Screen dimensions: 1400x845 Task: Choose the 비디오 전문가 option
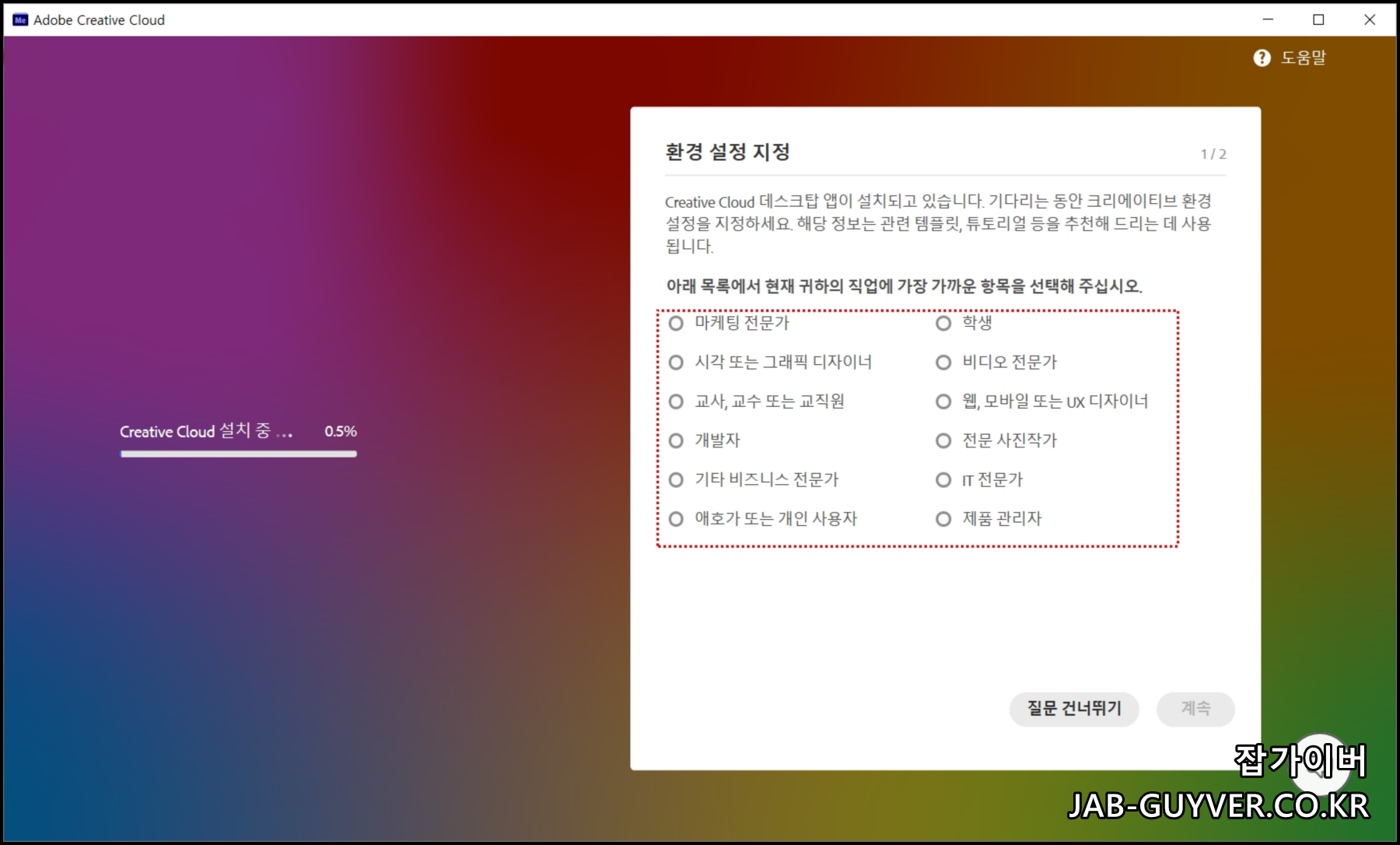(x=943, y=363)
